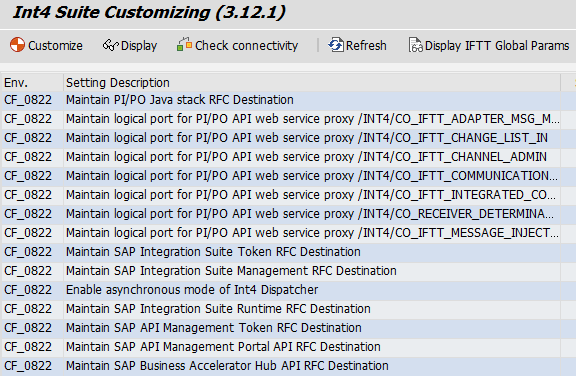
Task: Click the Customize icon in the toolbar
Action: [17, 45]
